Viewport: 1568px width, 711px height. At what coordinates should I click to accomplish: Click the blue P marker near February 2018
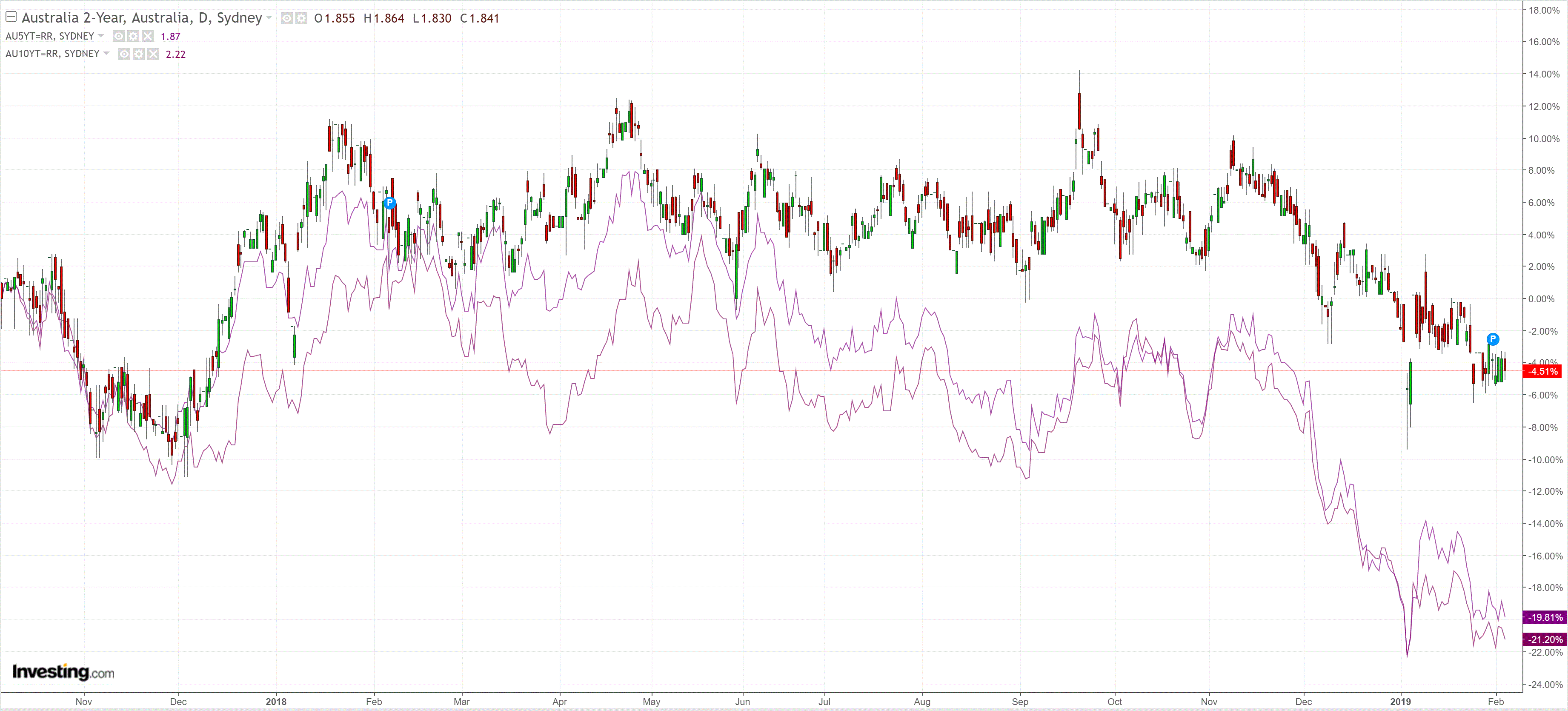point(389,203)
